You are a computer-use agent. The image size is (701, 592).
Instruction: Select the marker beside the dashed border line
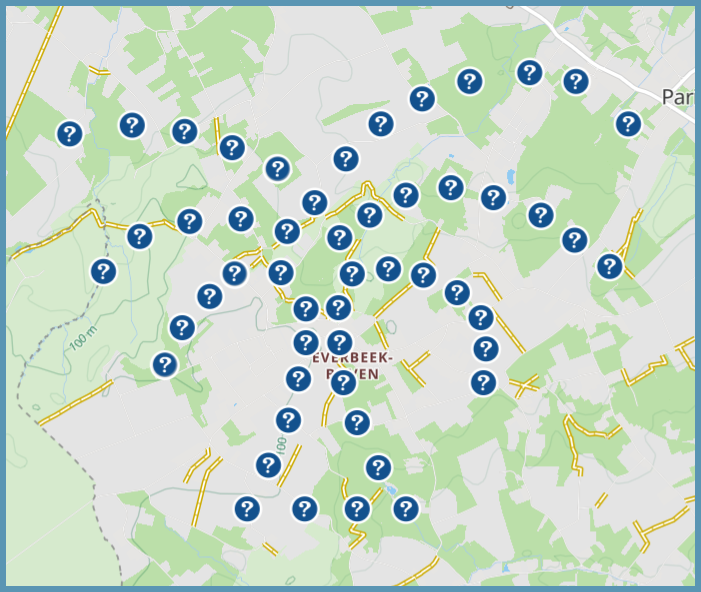(103, 271)
